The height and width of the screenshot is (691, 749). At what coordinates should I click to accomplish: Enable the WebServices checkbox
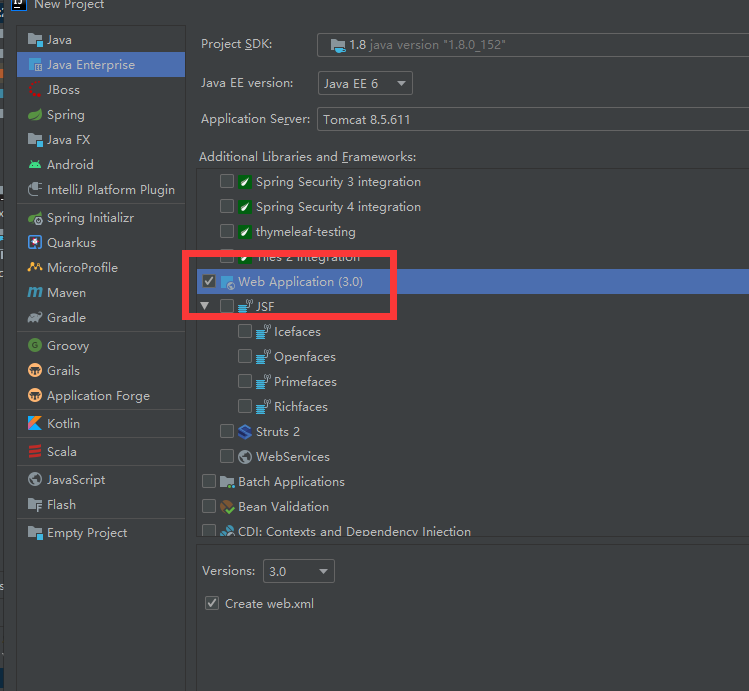tap(227, 456)
